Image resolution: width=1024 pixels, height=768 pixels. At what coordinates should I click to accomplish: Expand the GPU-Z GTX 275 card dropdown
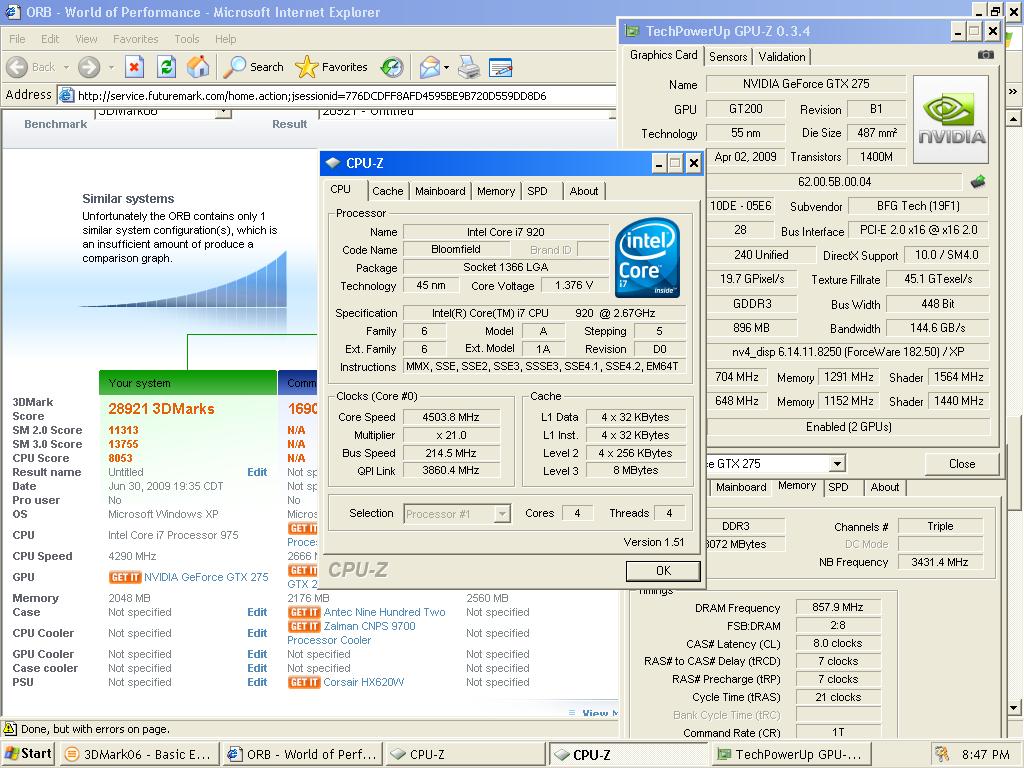point(837,464)
